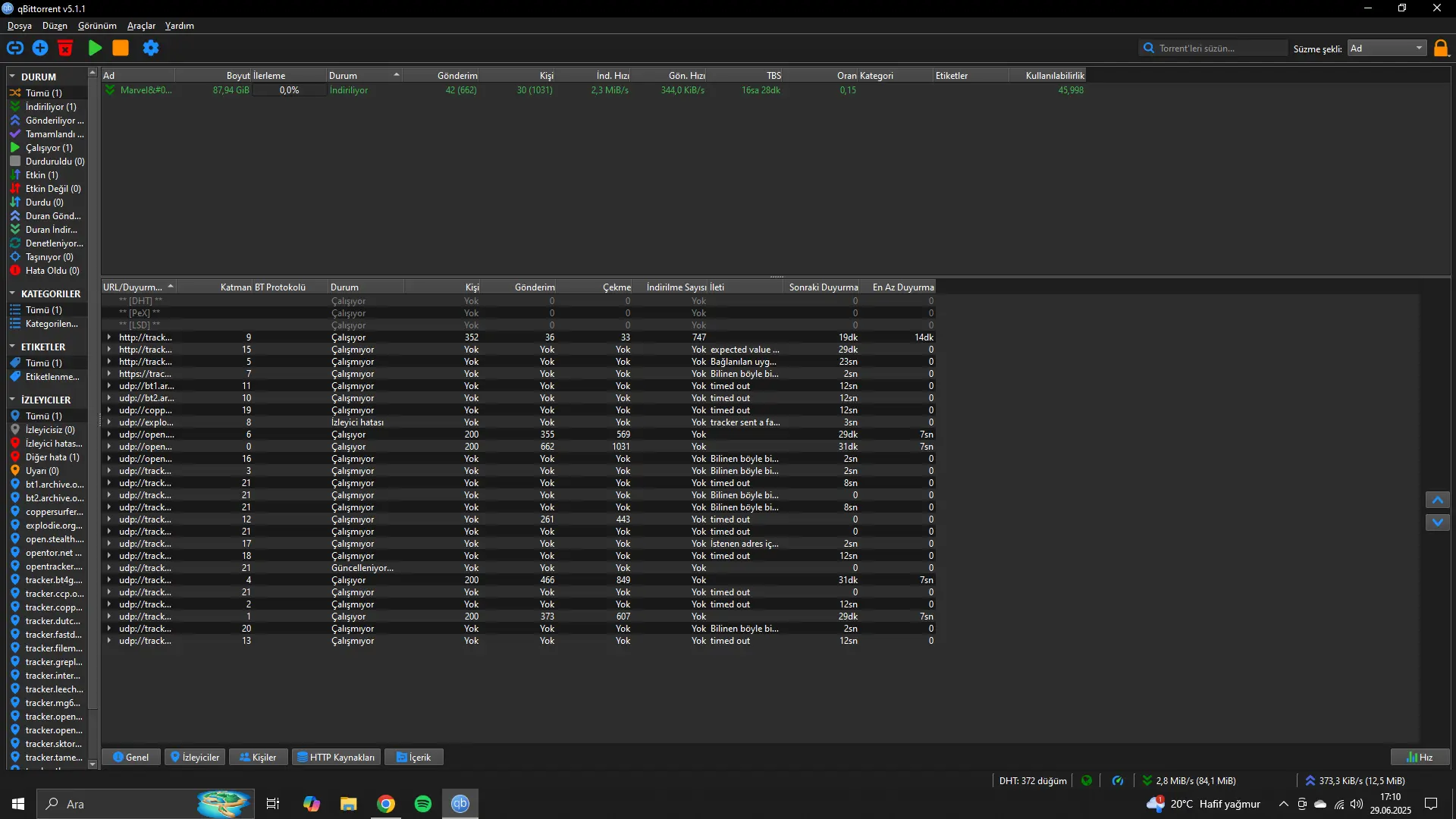
Task: Click the torrent filter search field
Action: coord(1213,48)
